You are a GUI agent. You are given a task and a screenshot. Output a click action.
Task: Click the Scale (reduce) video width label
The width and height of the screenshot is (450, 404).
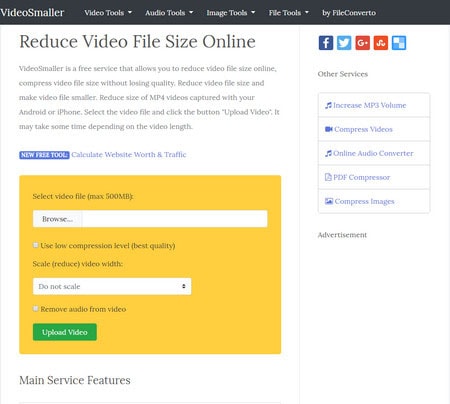[78, 264]
